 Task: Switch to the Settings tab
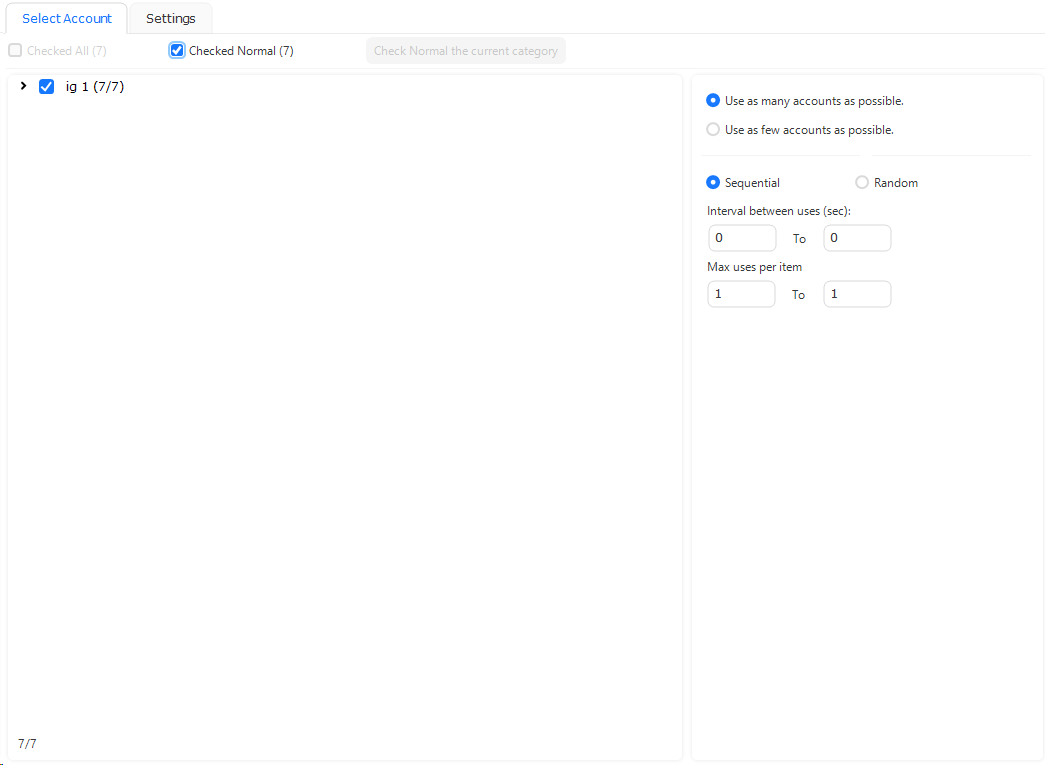tap(170, 18)
